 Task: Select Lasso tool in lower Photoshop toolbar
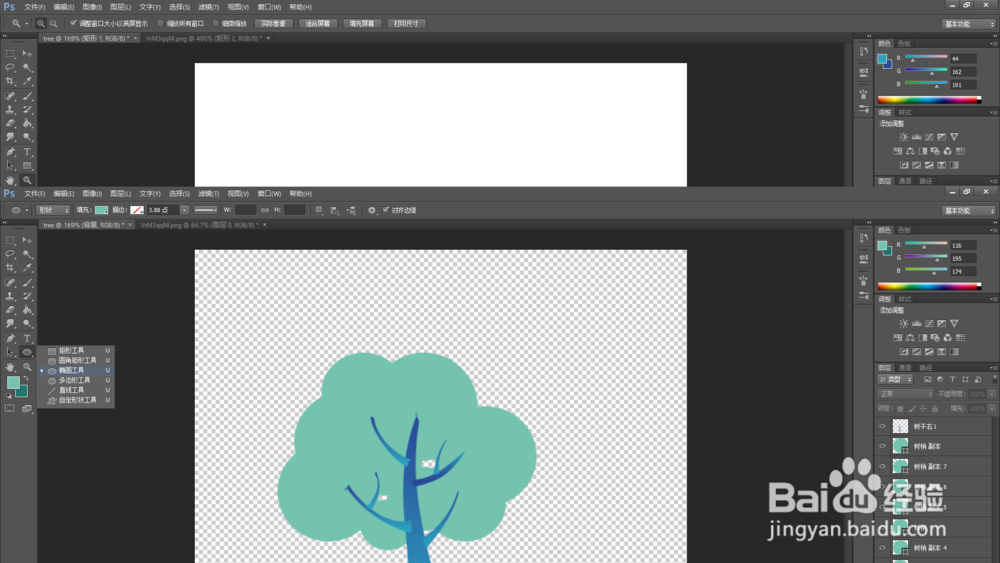pyautogui.click(x=10, y=254)
